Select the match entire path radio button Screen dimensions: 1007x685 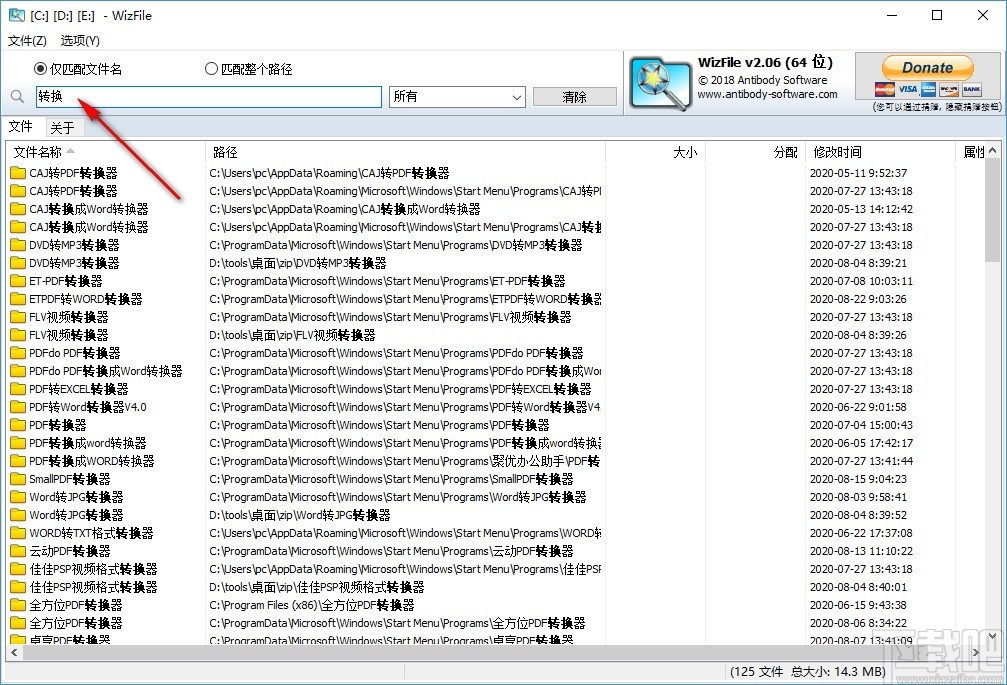coord(211,69)
